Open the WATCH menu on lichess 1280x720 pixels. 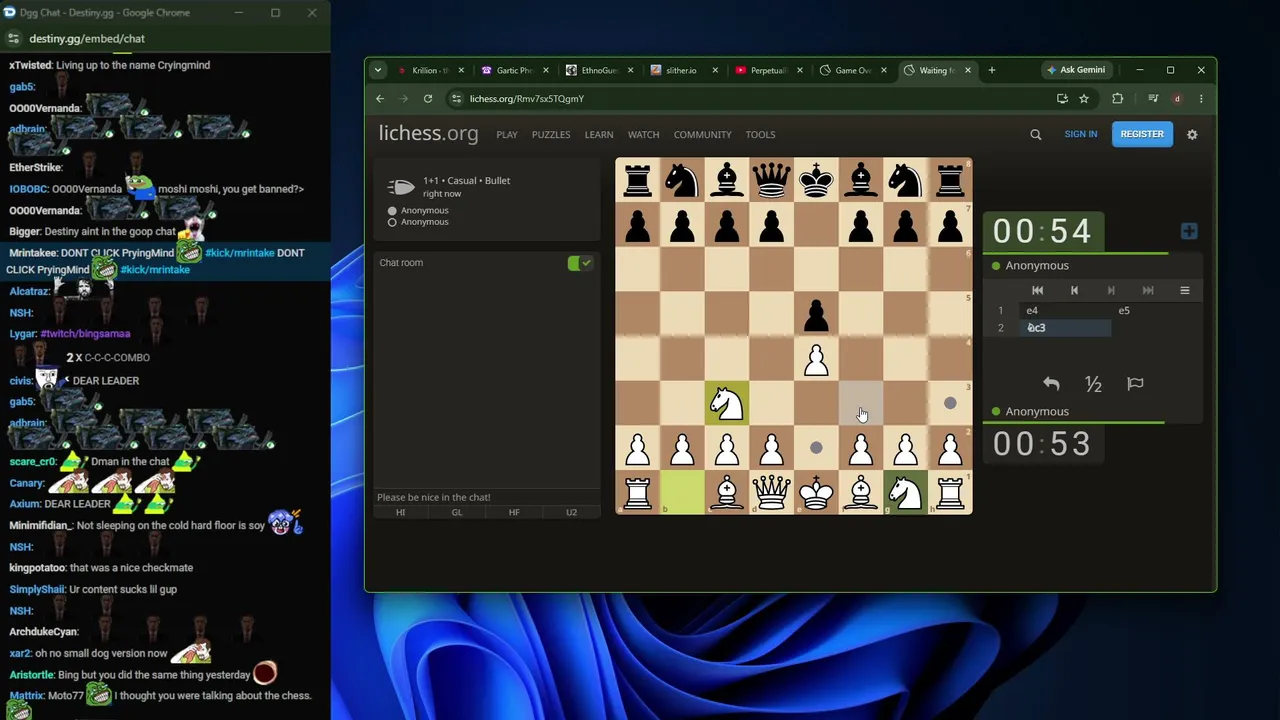[643, 134]
